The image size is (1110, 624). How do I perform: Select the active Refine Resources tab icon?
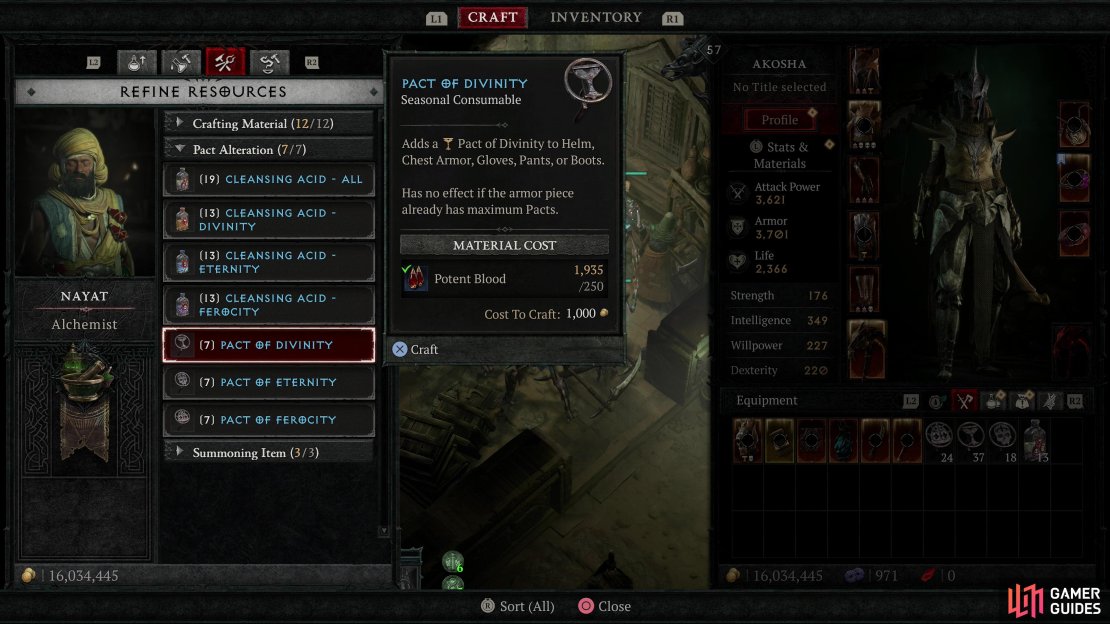point(225,63)
